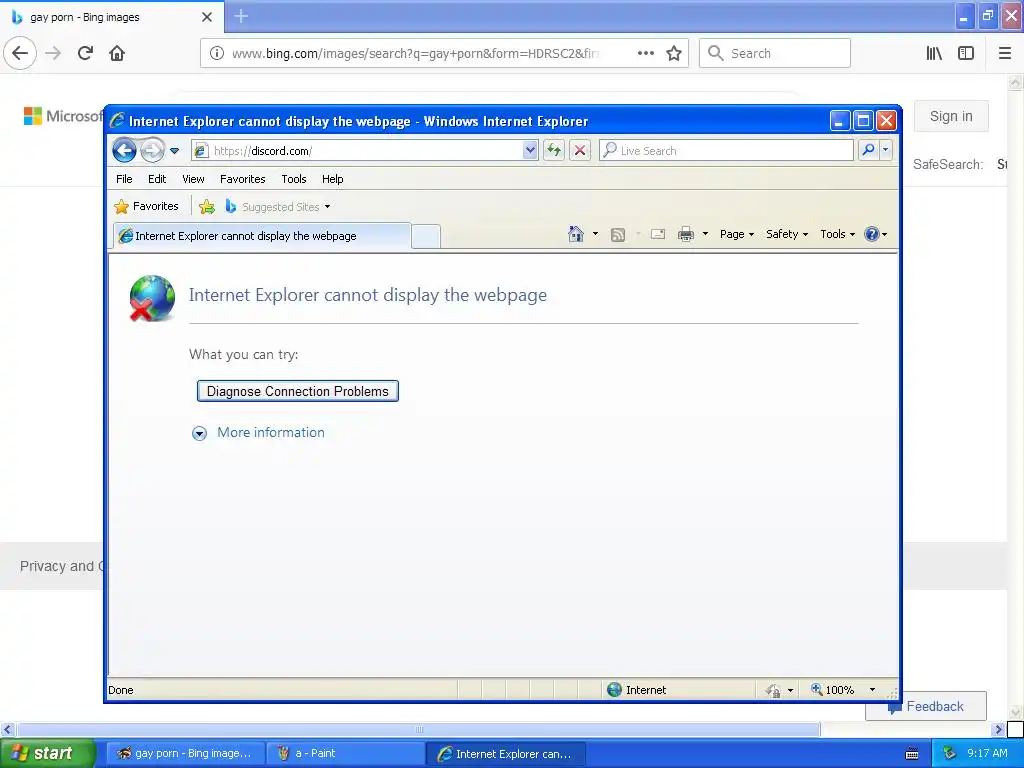Open the Firefox hamburger menu
Screen dimensions: 1024x768
tap(1005, 53)
